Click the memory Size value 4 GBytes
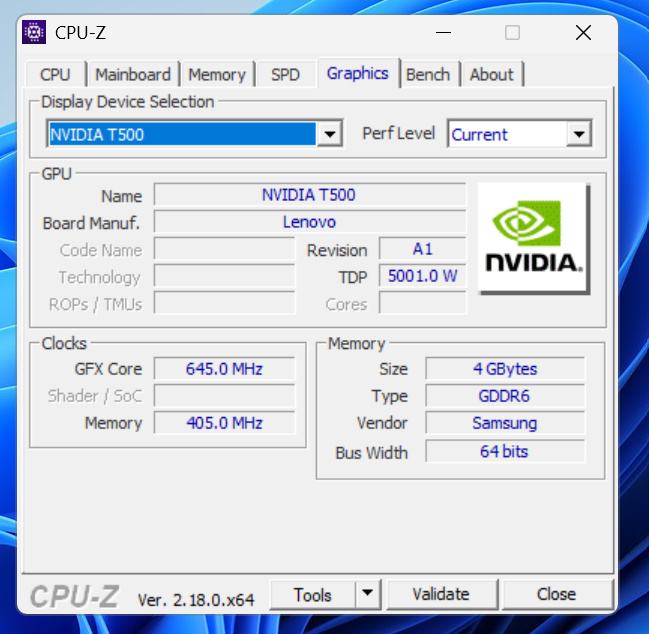 [x=505, y=368]
